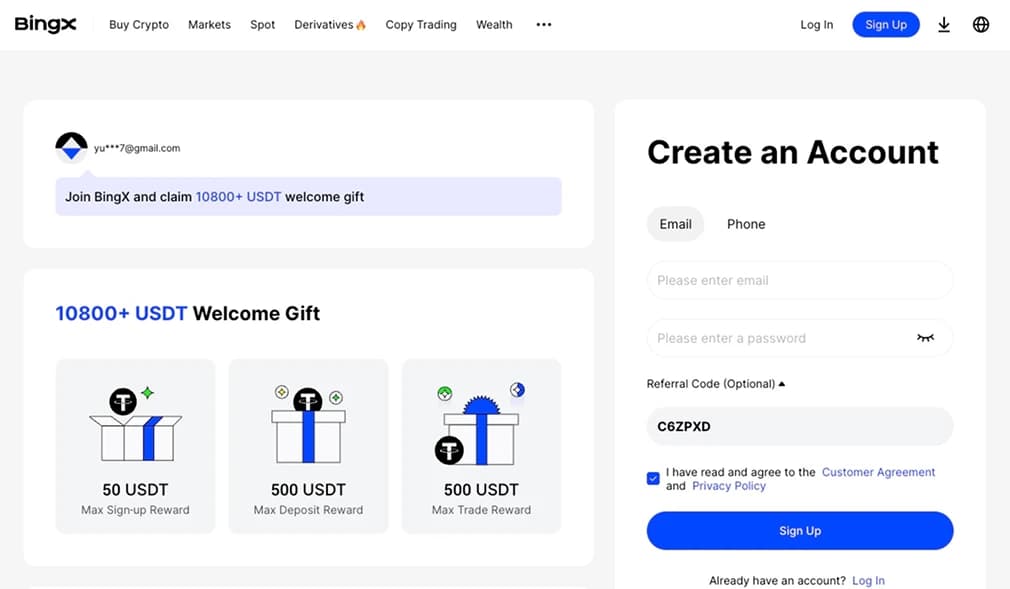Open Wealth menu
The width and height of the screenshot is (1010, 589).
point(494,24)
